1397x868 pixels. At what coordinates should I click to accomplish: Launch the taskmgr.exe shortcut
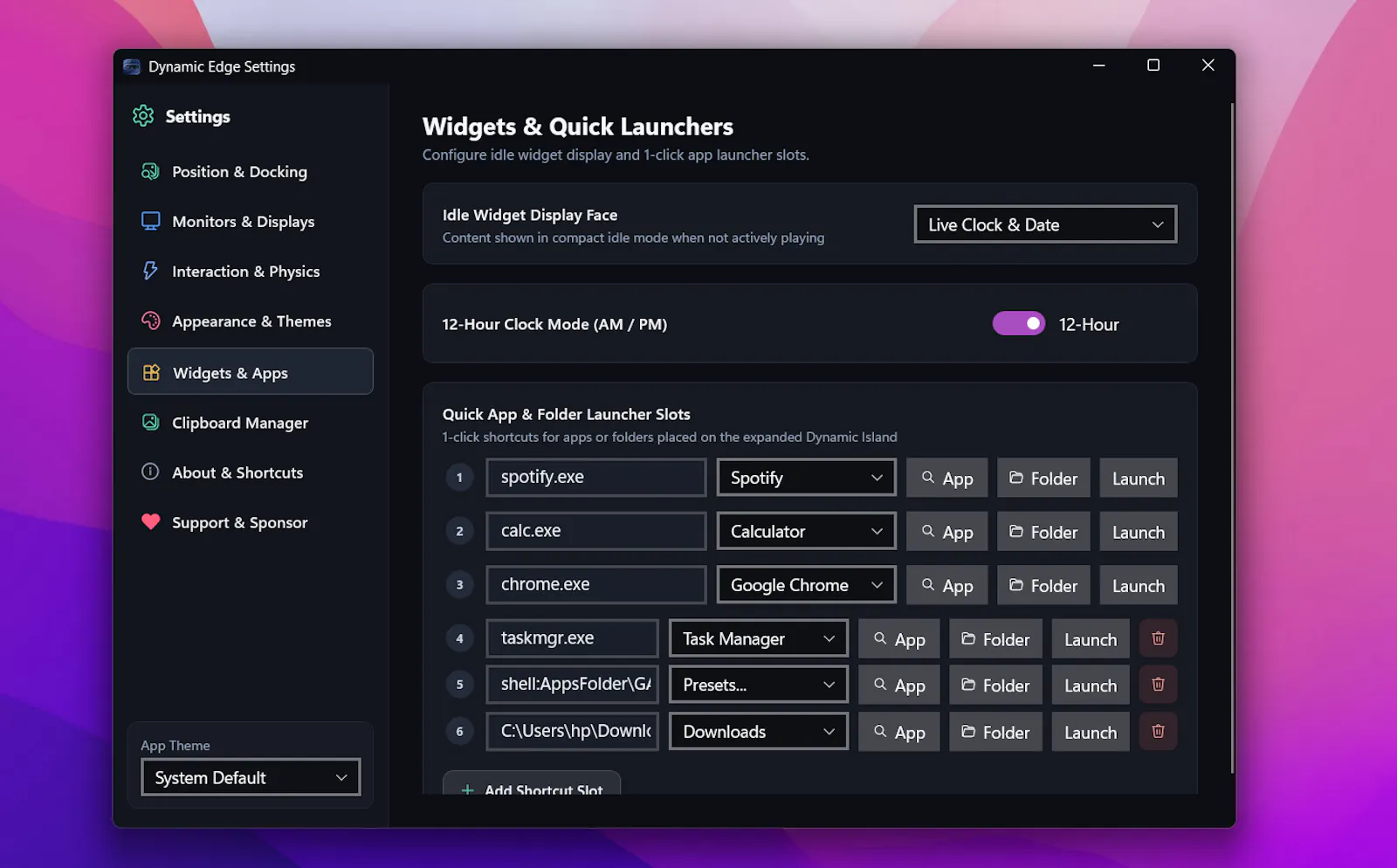click(1090, 638)
